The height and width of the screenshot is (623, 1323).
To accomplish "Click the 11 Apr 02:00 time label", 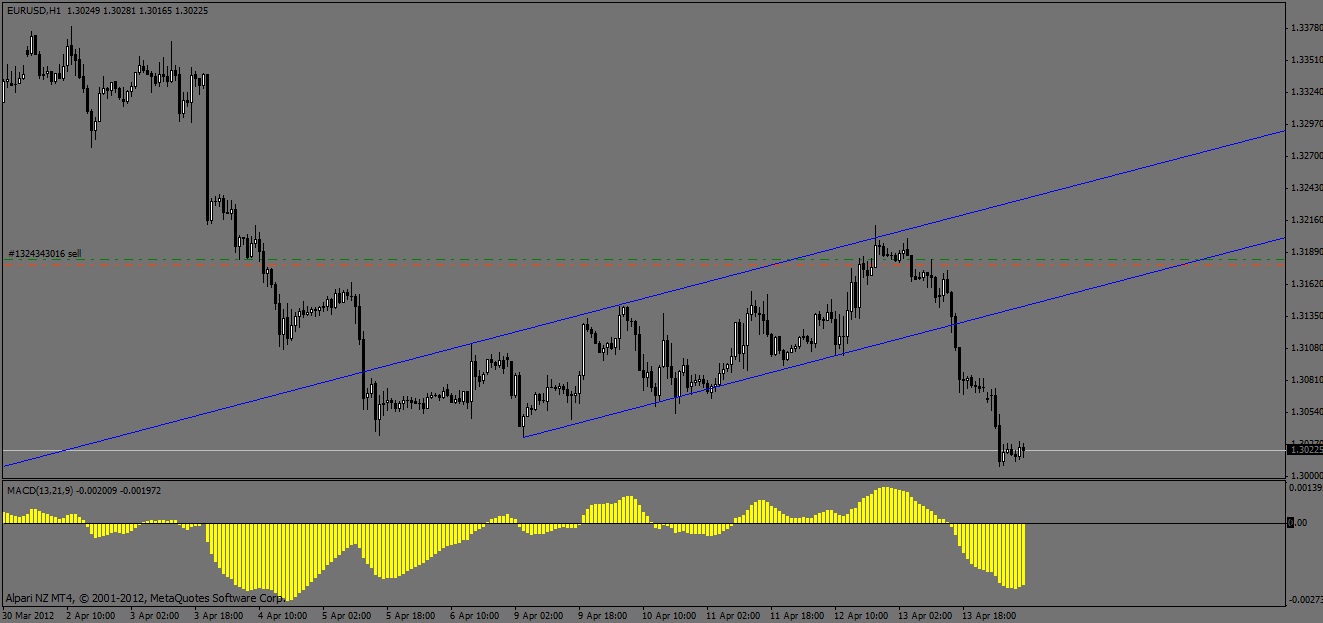I will point(732,615).
